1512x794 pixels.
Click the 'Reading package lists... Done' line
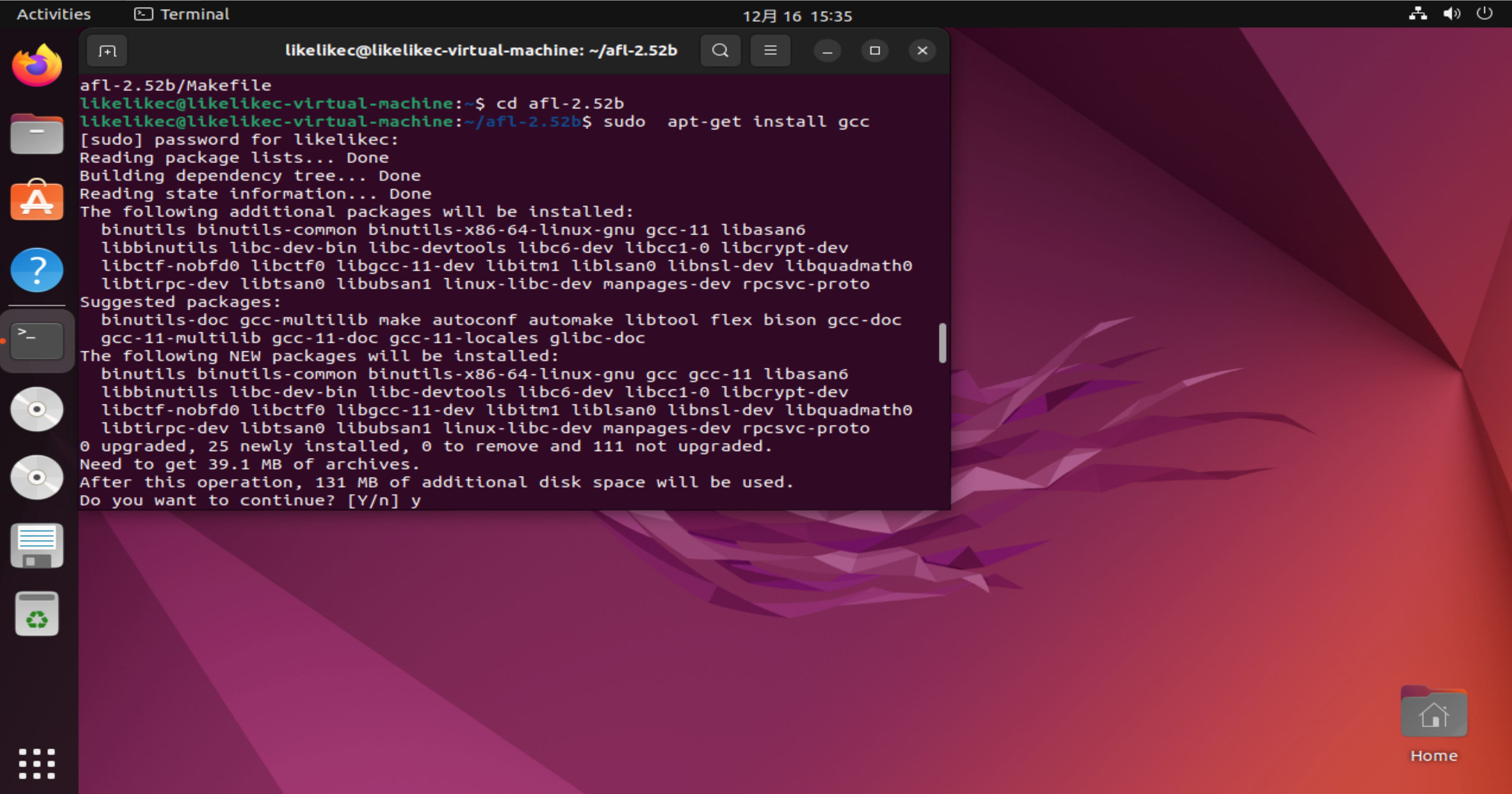(234, 158)
